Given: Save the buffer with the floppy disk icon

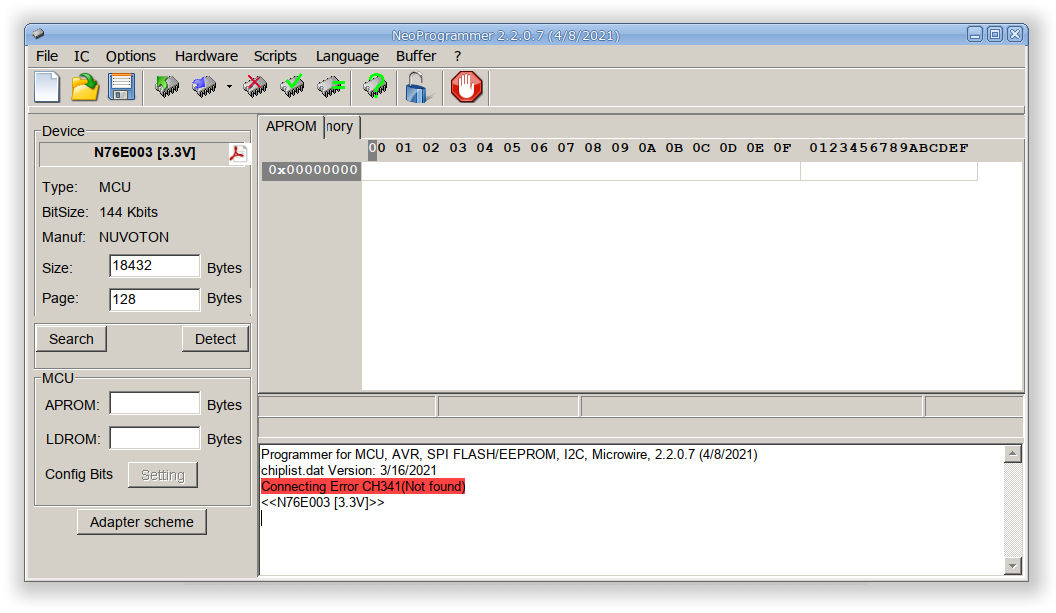Looking at the screenshot, I should point(122,87).
